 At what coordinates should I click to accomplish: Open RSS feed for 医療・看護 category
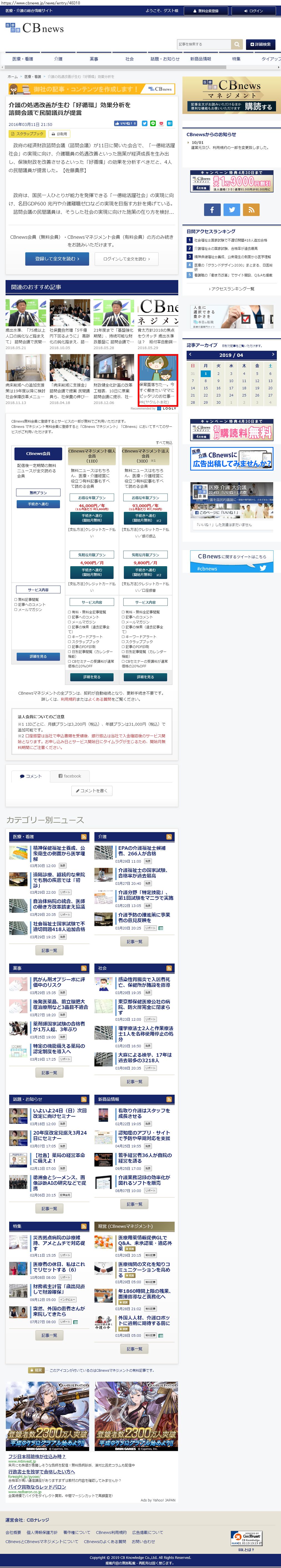point(84,836)
